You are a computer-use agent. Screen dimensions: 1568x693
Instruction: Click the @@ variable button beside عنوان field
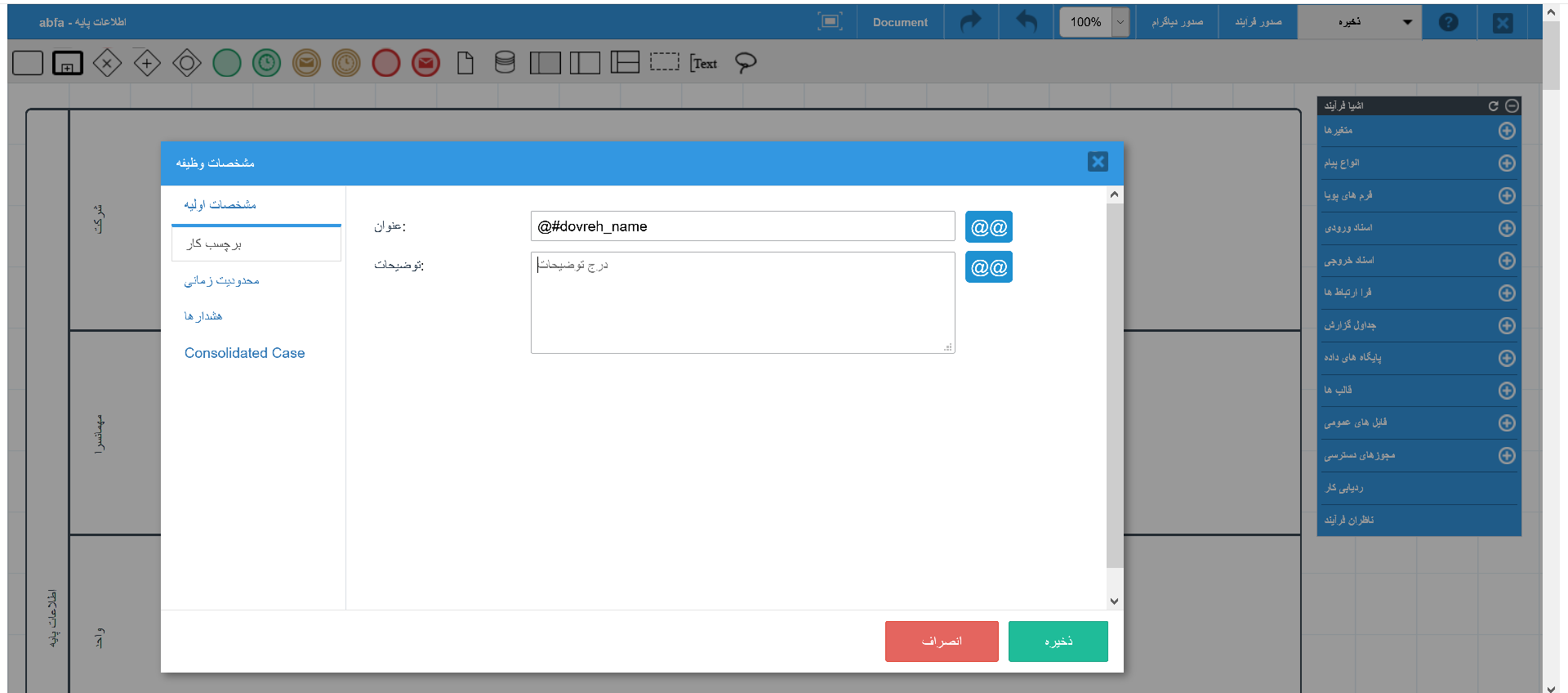[988, 227]
